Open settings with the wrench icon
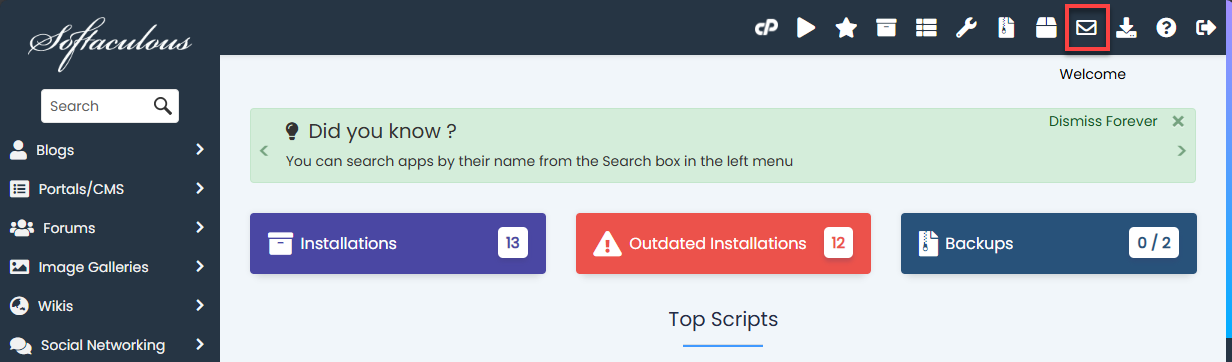 point(966,28)
